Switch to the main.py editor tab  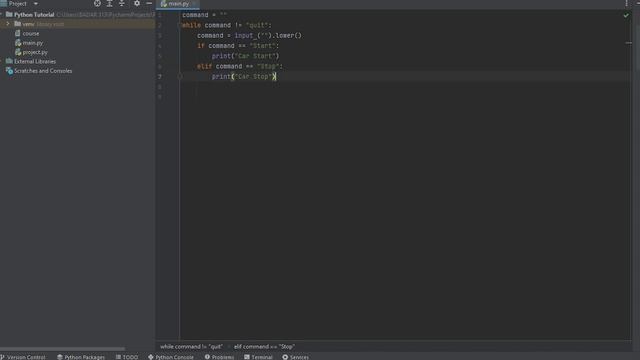coord(179,4)
